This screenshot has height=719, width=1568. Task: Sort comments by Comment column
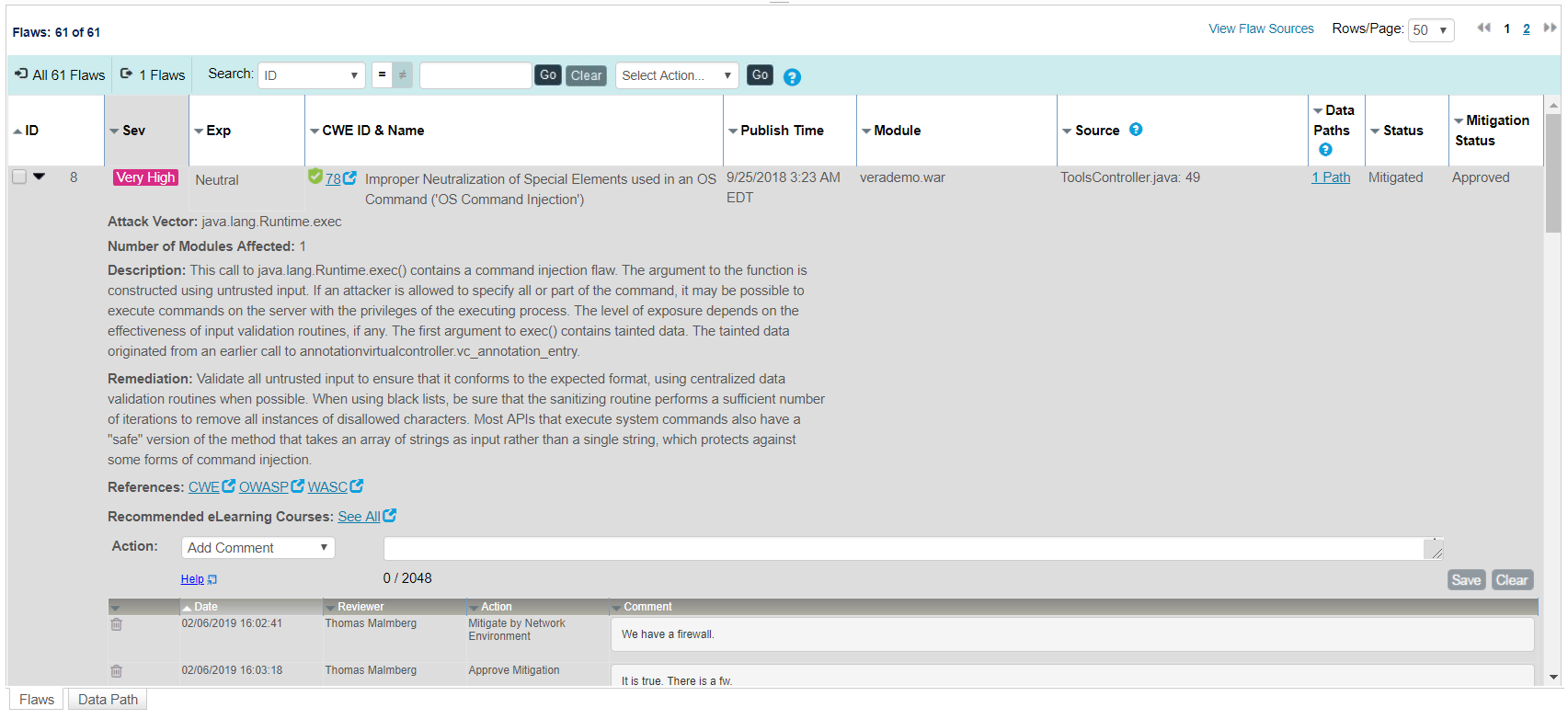tap(643, 607)
